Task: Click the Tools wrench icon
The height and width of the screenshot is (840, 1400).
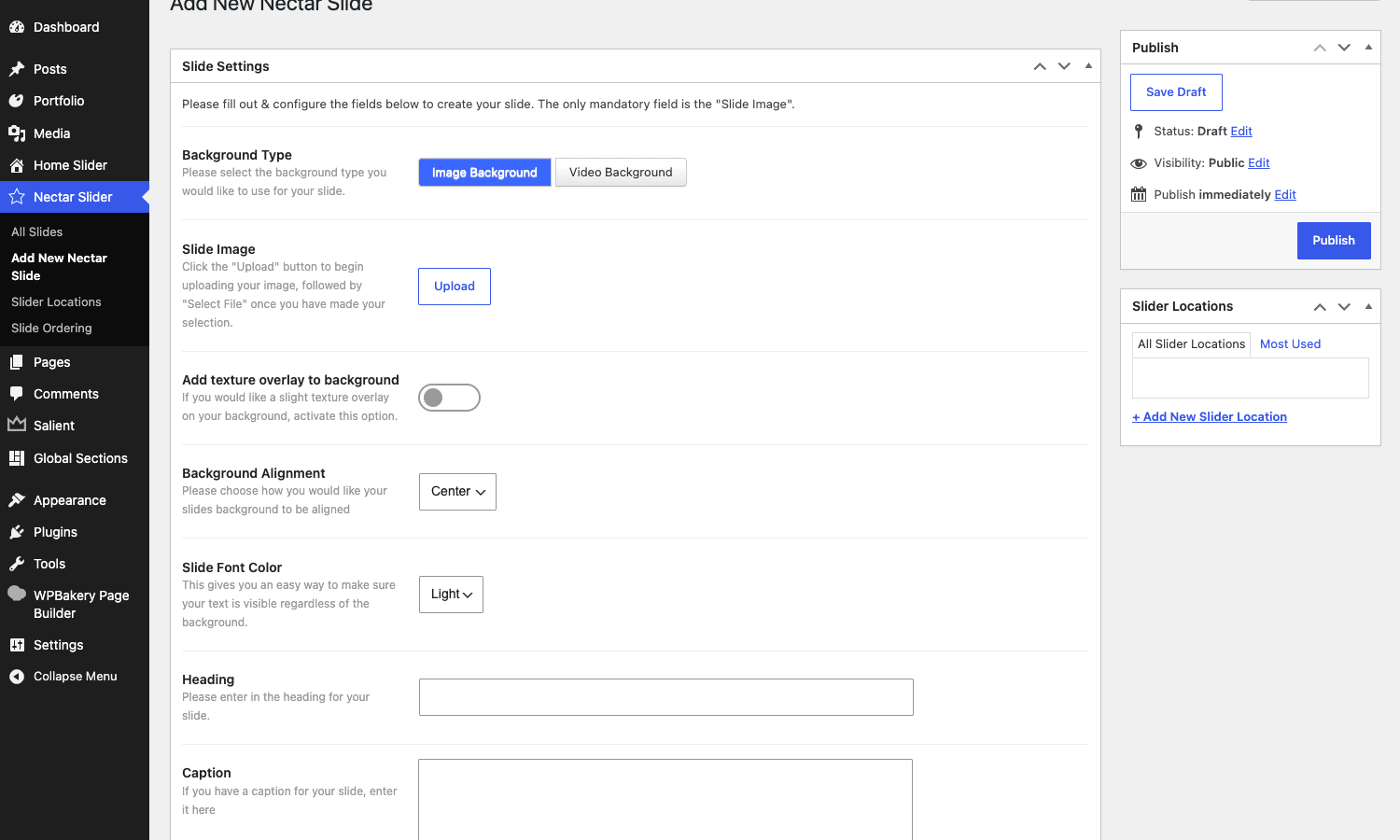Action: coord(17,564)
